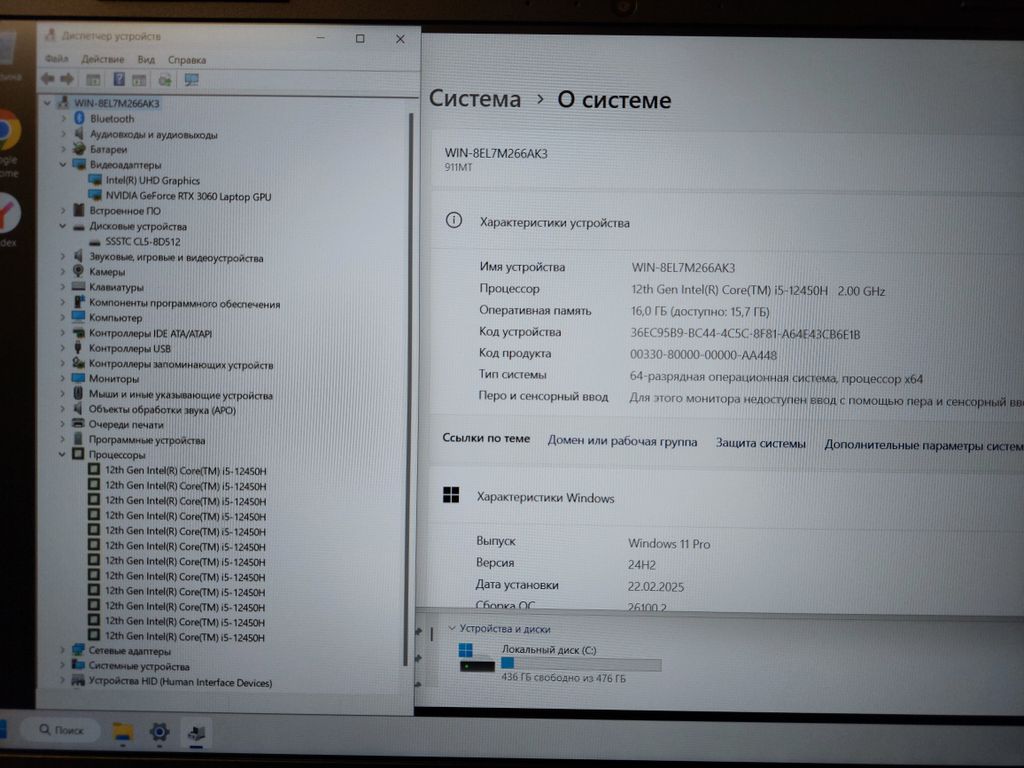Open File Explorer from the taskbar
This screenshot has width=1024, height=768.
(123, 732)
